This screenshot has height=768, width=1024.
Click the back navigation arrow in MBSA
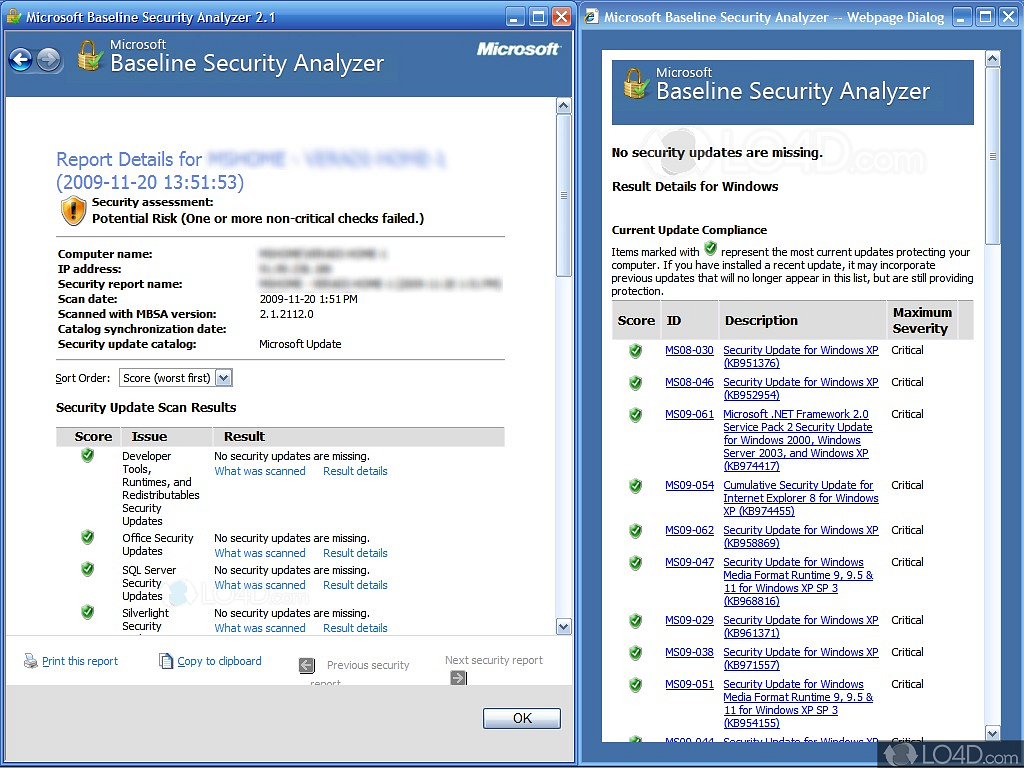[21, 61]
